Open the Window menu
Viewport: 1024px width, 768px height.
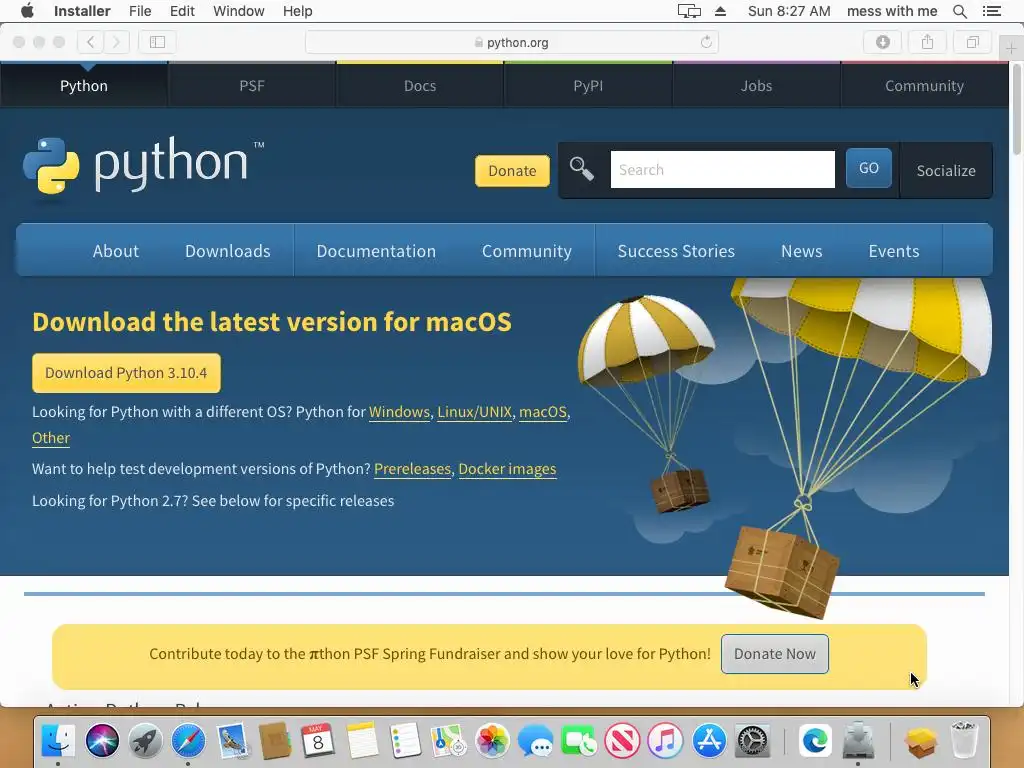[238, 11]
